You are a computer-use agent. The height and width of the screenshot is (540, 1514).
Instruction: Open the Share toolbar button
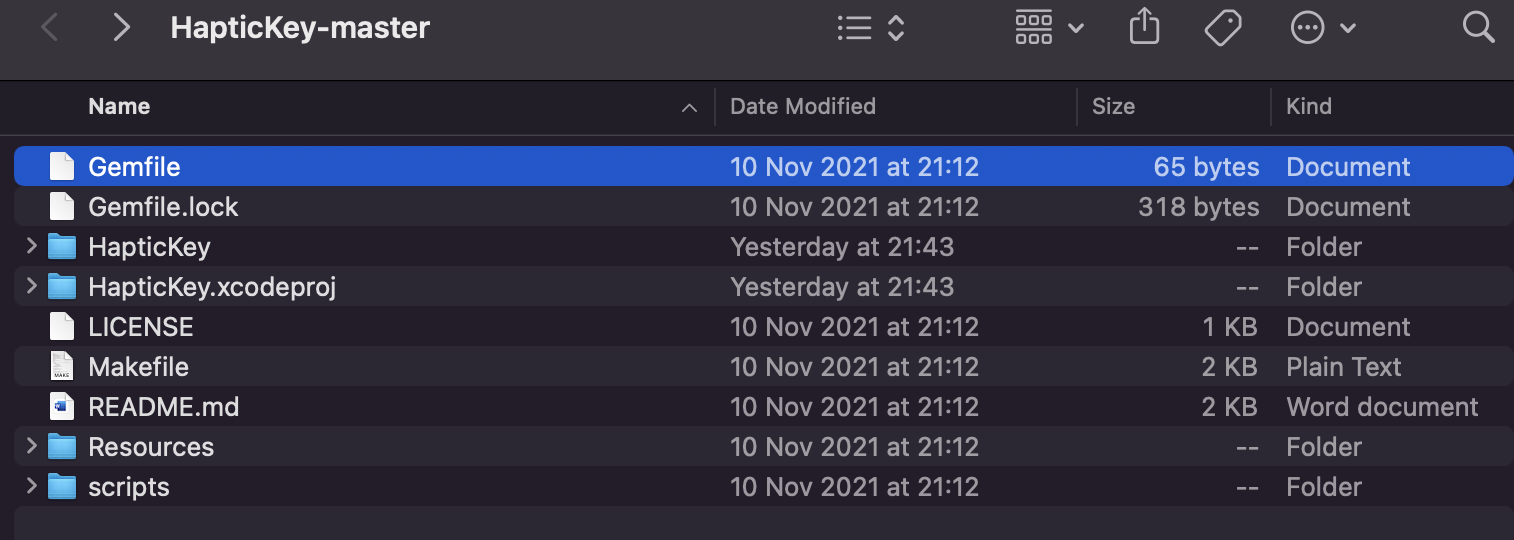(x=1144, y=28)
